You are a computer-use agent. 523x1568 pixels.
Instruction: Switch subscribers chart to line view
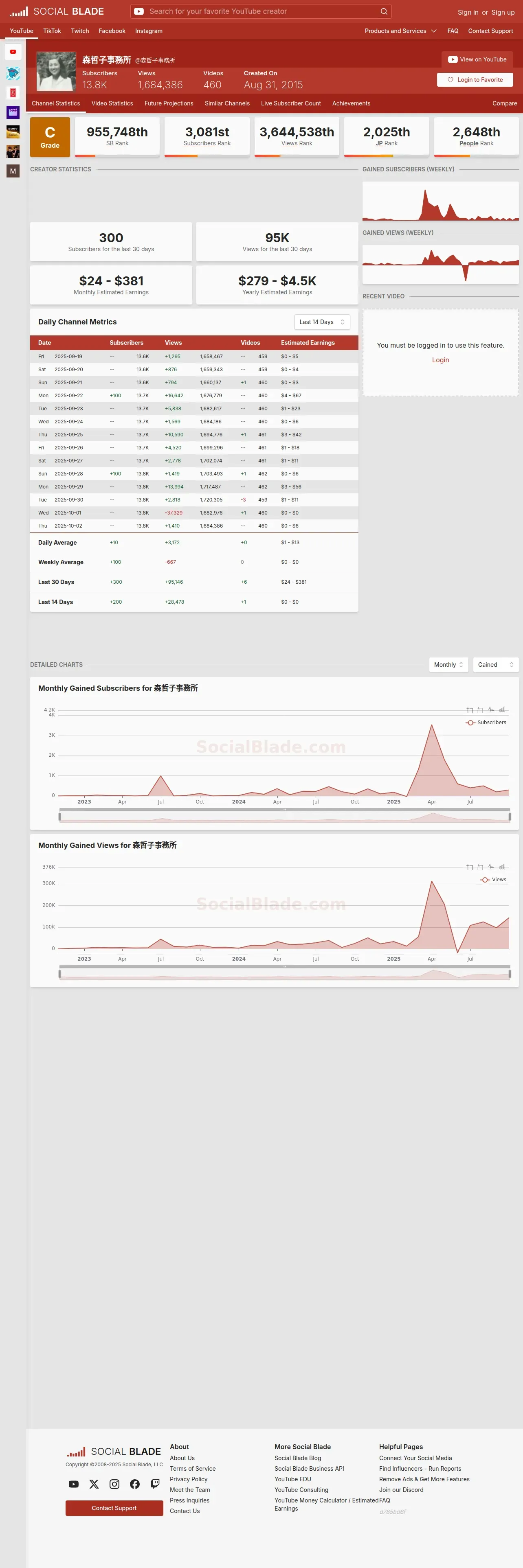click(x=491, y=710)
